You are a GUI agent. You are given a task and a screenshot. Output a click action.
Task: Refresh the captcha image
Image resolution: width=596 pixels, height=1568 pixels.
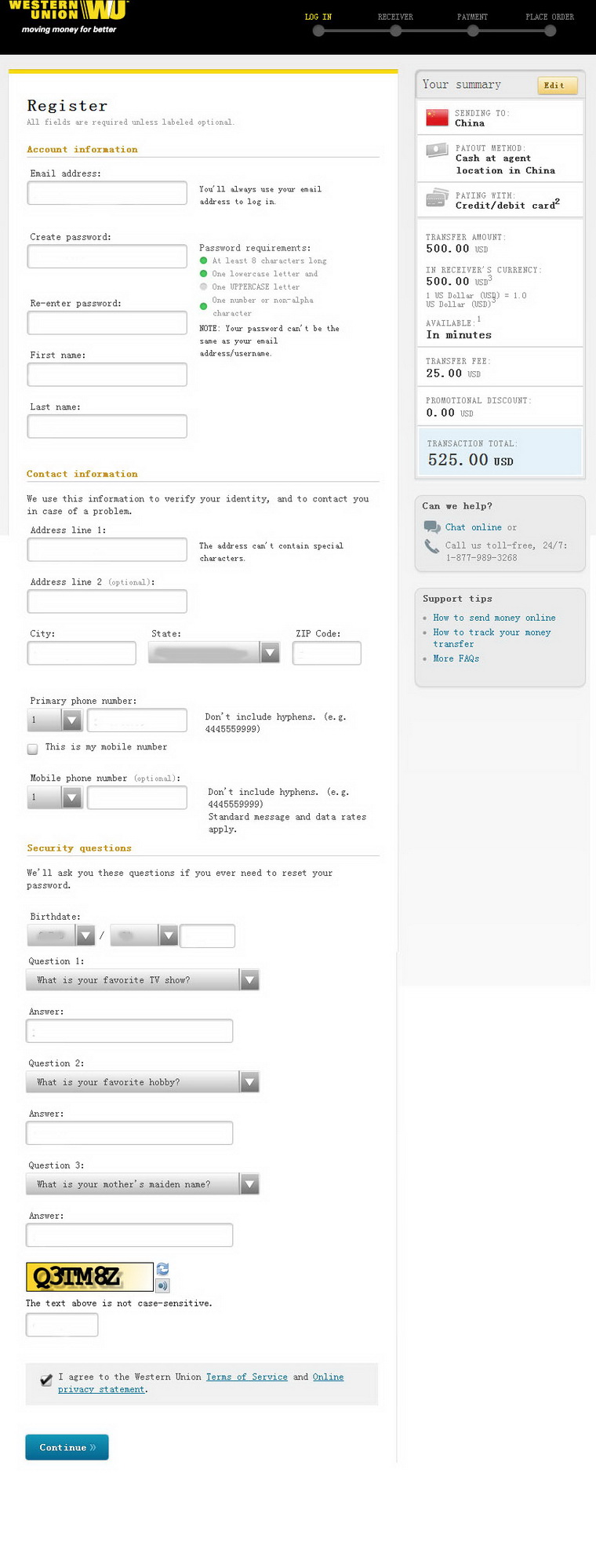[x=163, y=1269]
